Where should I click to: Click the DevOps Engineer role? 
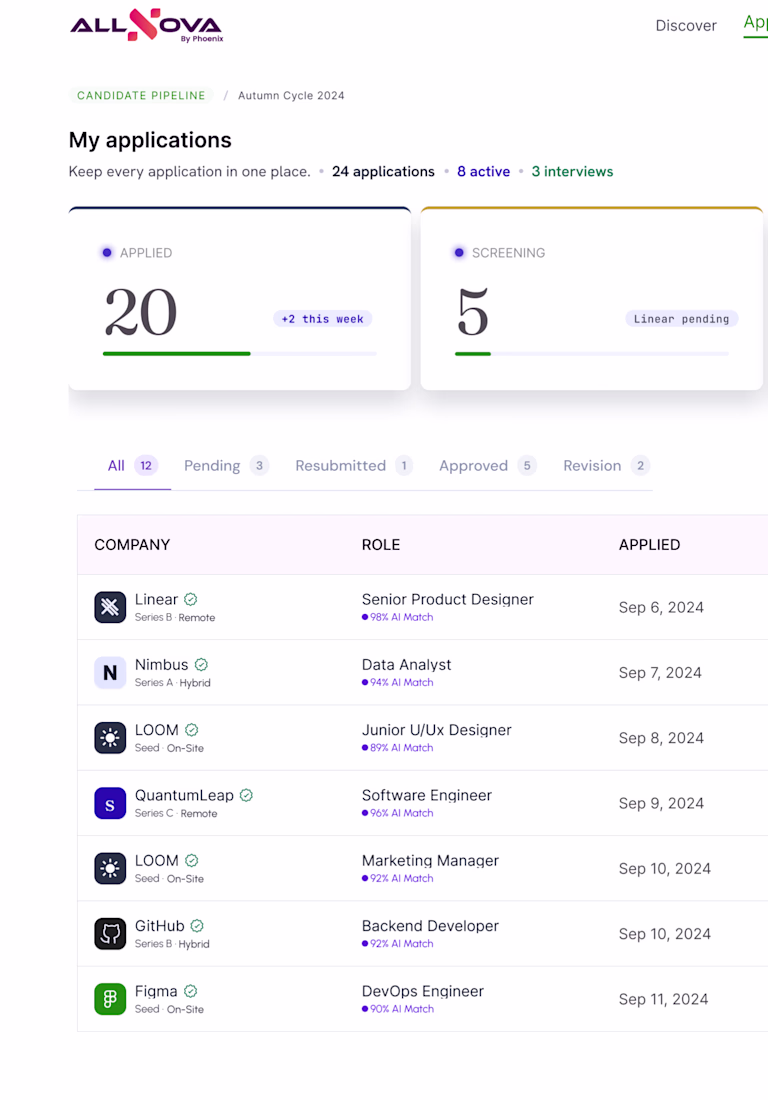422,991
